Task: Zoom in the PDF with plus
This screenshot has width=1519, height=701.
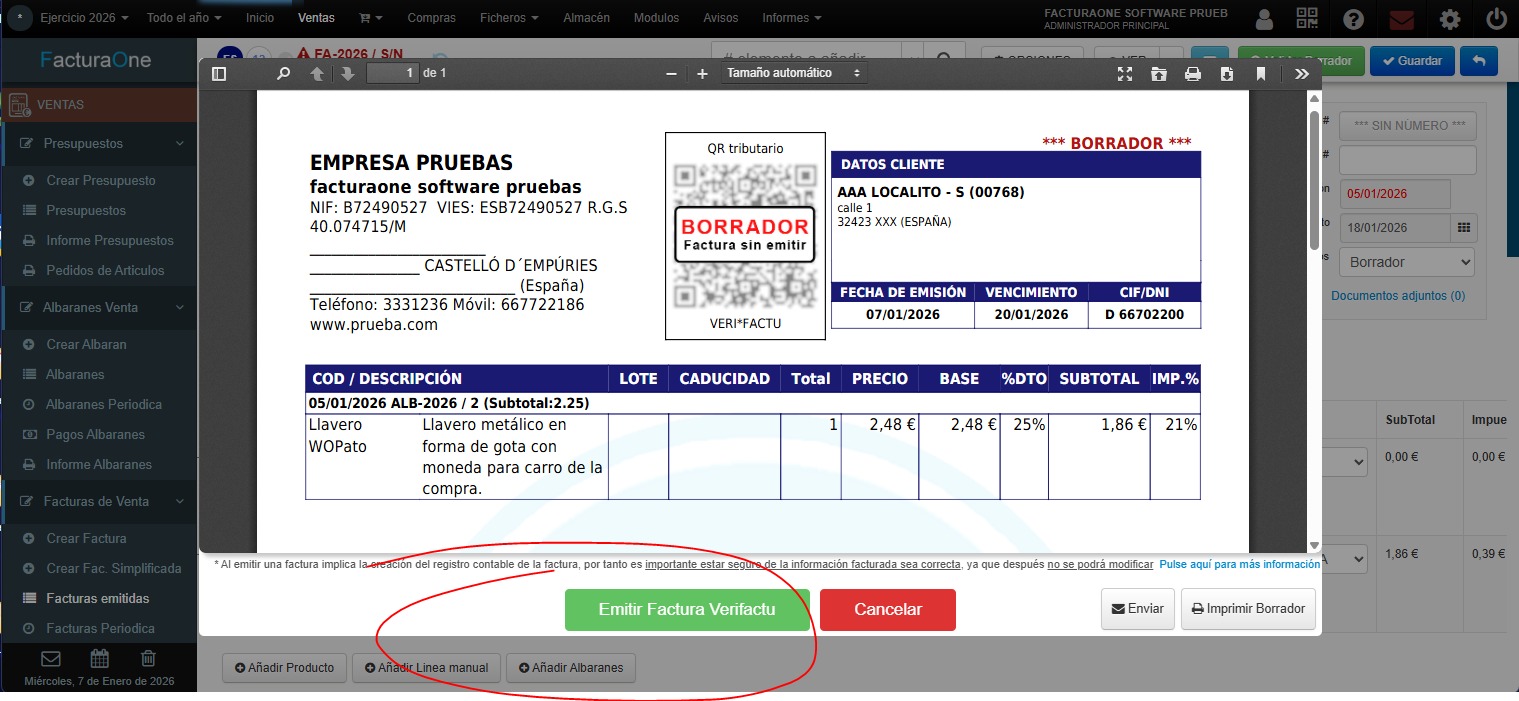Action: click(x=702, y=74)
